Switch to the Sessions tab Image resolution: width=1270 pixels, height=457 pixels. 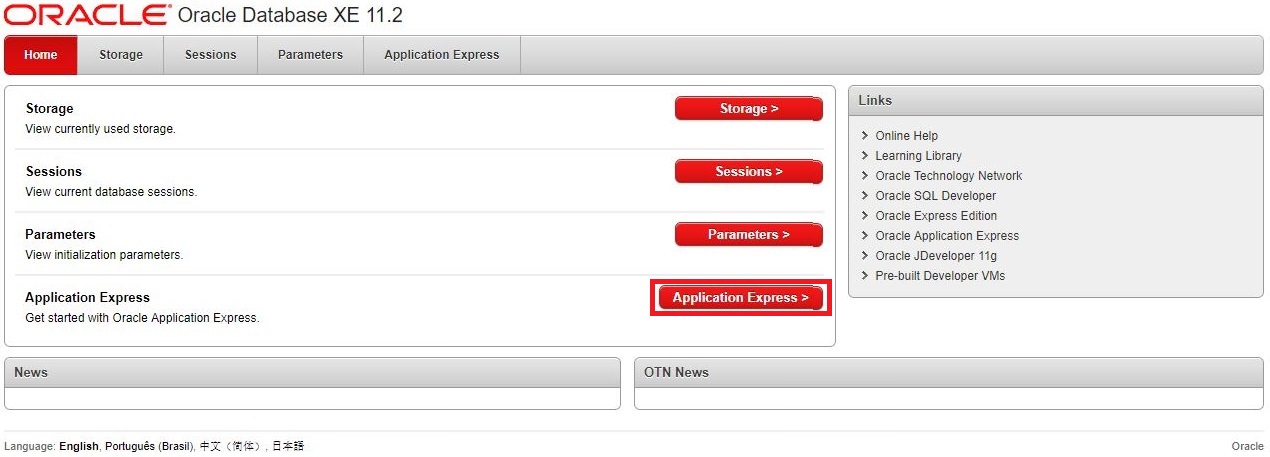tap(211, 55)
